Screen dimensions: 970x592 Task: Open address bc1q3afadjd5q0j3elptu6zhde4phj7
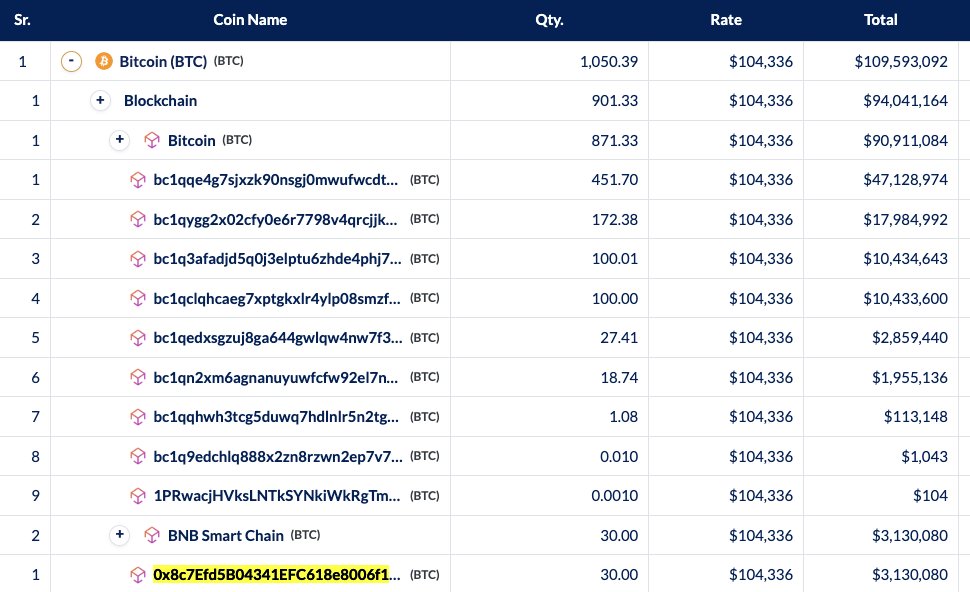point(277,259)
